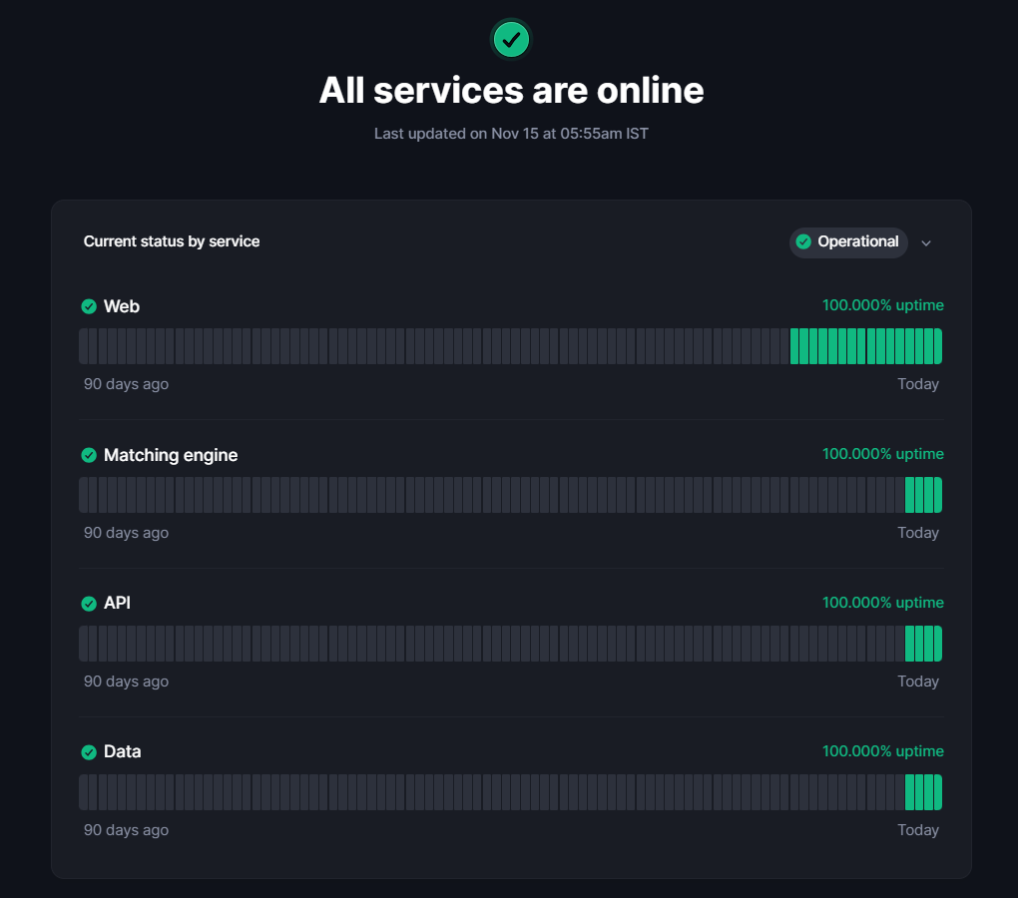1018x898 pixels.
Task: Click the green check icon beside API
Action: click(89, 604)
